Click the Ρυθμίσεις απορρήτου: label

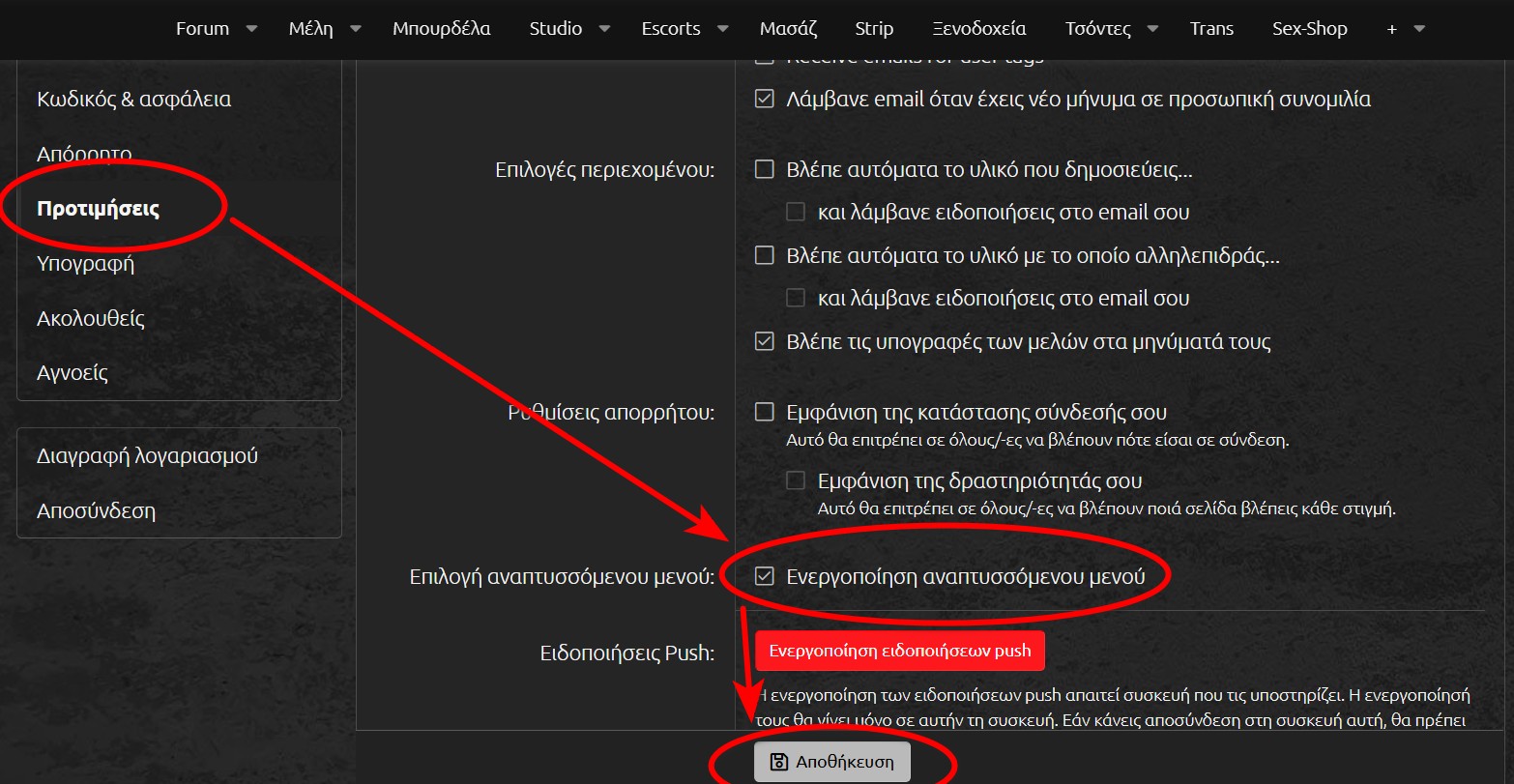611,413
